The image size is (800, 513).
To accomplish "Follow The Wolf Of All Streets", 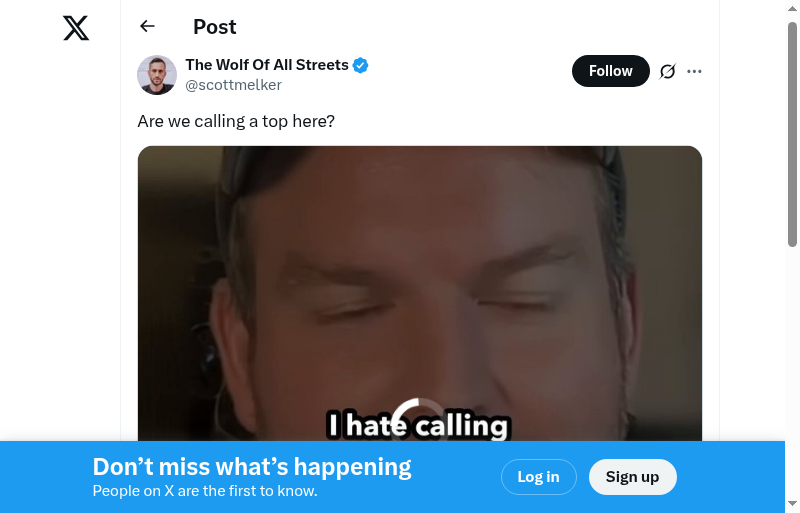I will coord(610,71).
